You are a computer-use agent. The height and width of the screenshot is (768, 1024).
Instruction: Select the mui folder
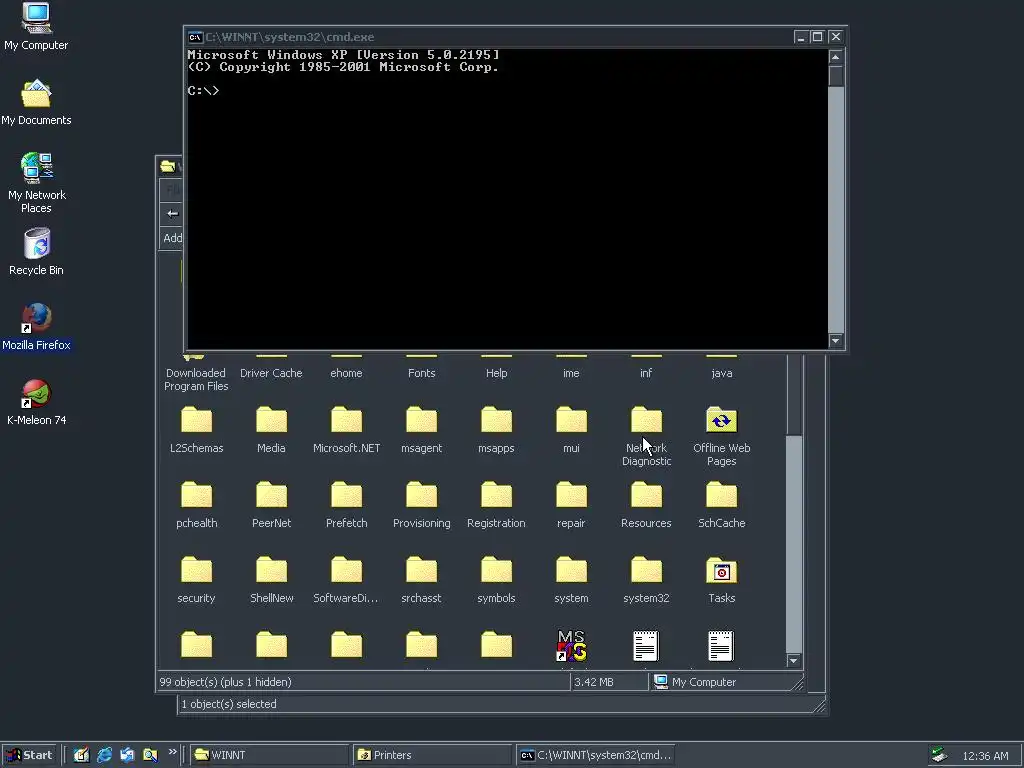point(571,430)
